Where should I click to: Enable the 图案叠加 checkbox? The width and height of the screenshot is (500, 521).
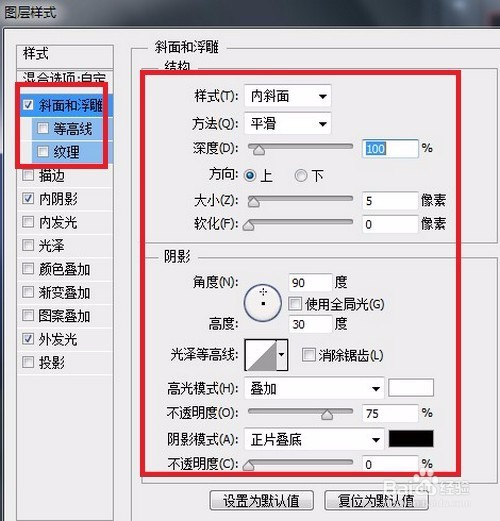(28, 315)
